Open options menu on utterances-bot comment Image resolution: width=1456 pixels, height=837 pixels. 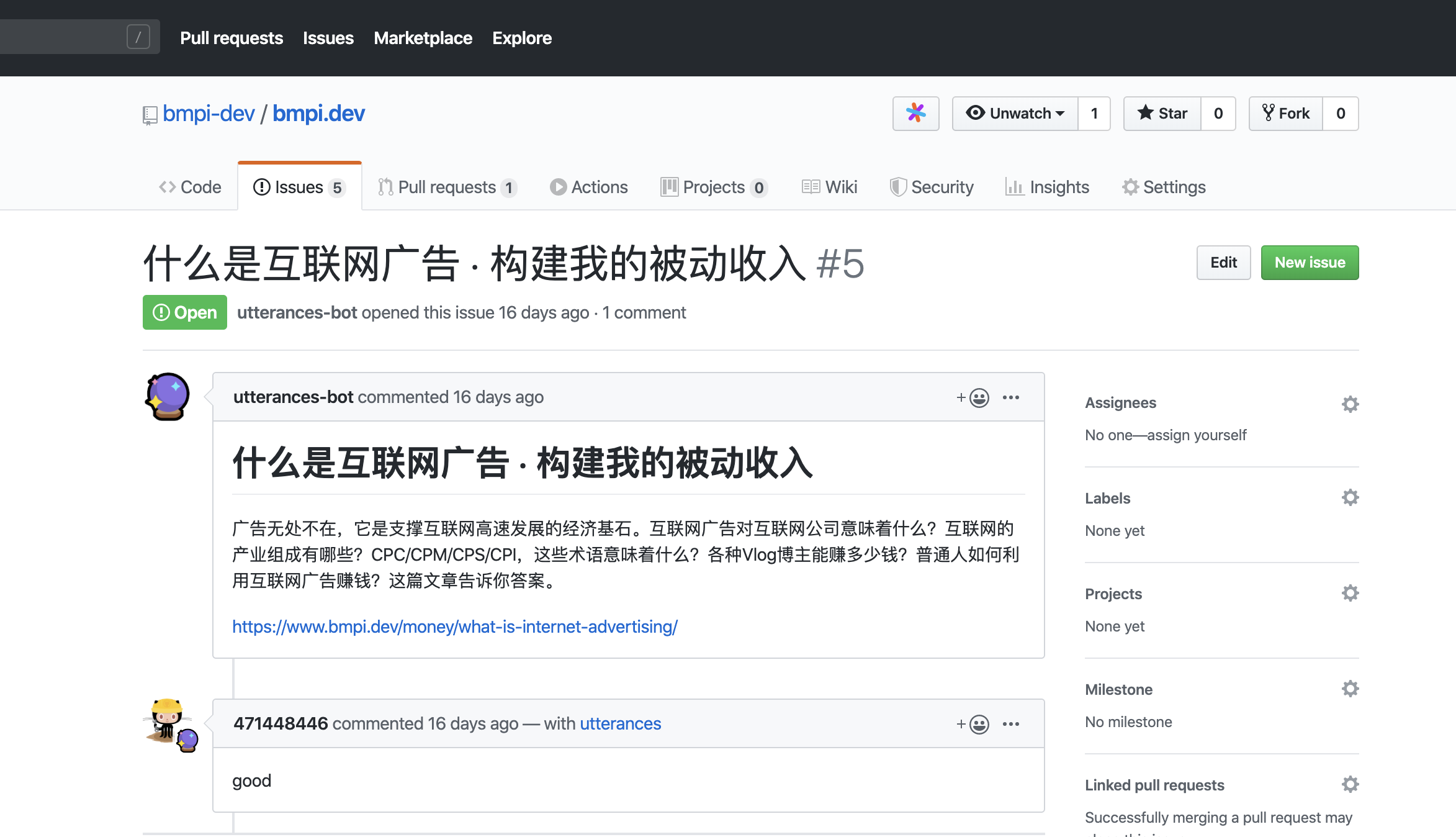(x=1011, y=397)
